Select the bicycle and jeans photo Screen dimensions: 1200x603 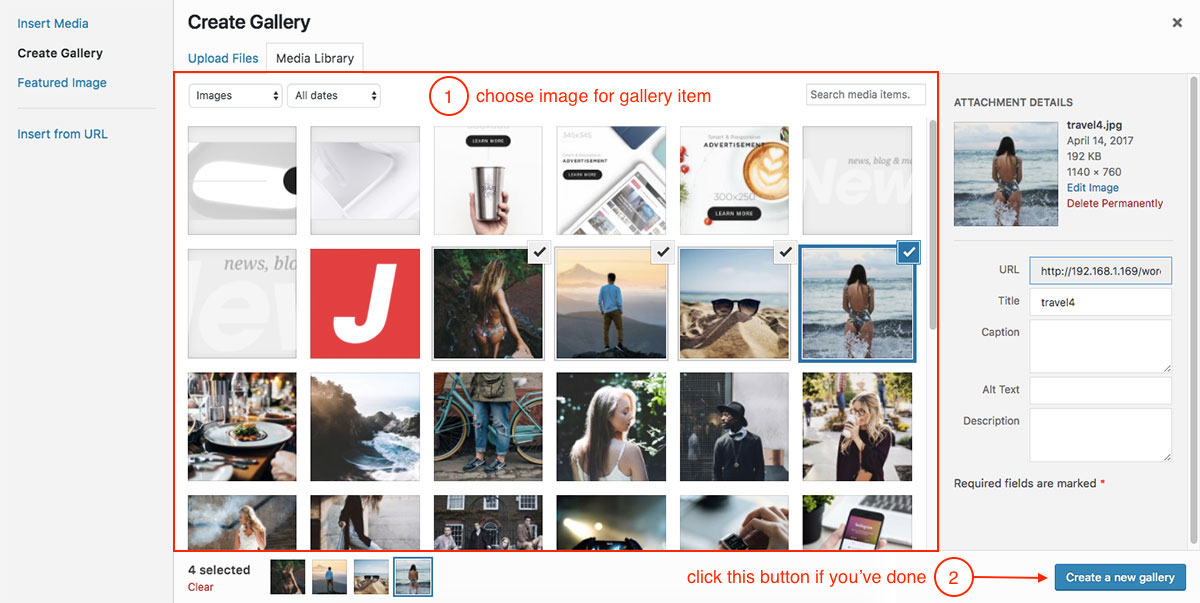(x=488, y=427)
